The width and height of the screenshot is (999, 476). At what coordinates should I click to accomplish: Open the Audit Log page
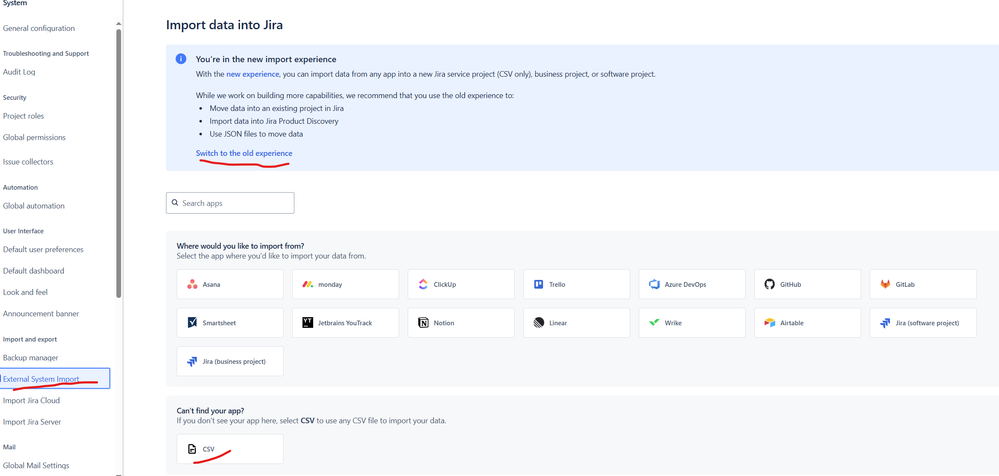pos(19,72)
